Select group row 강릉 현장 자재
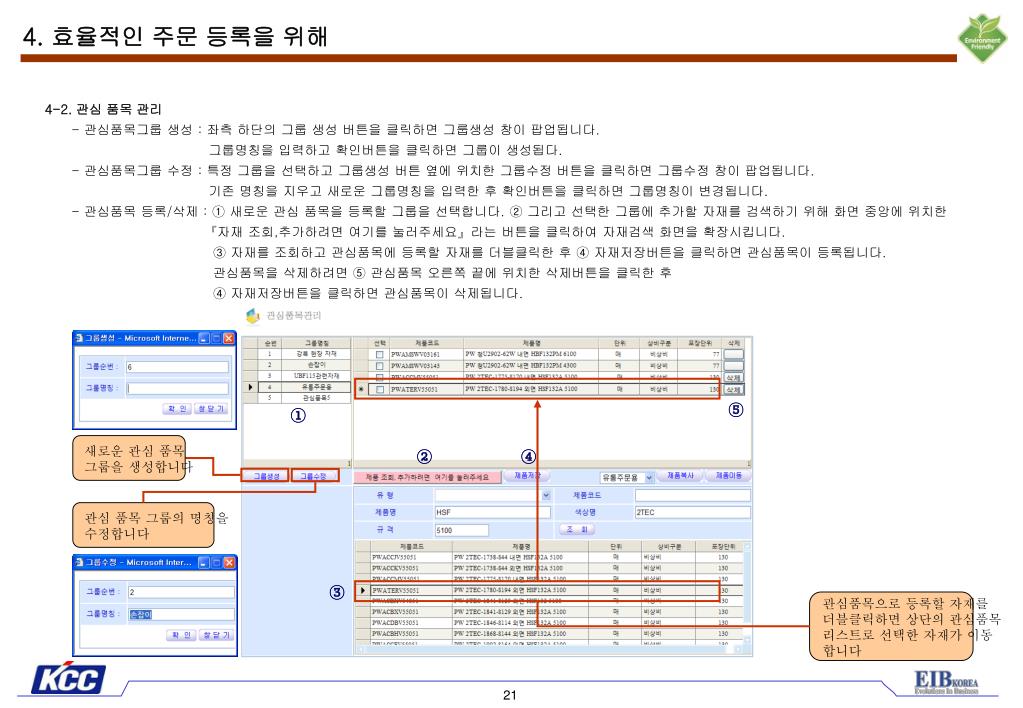Viewport: 1023px width, 708px height. (x=297, y=354)
